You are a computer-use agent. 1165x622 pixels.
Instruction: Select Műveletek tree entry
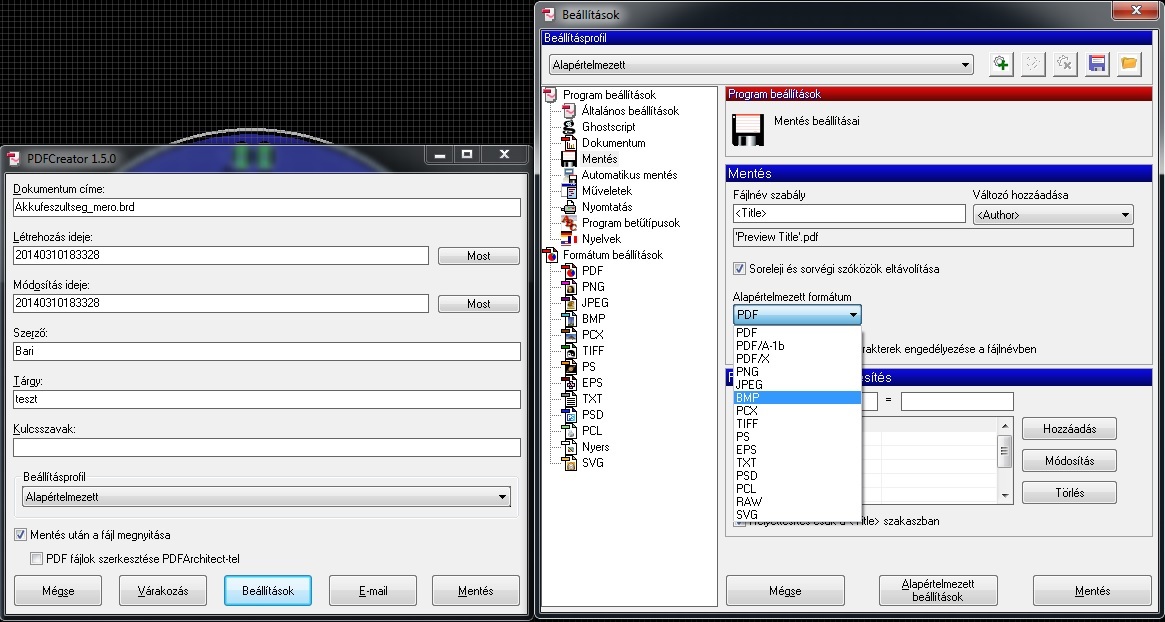(606, 191)
